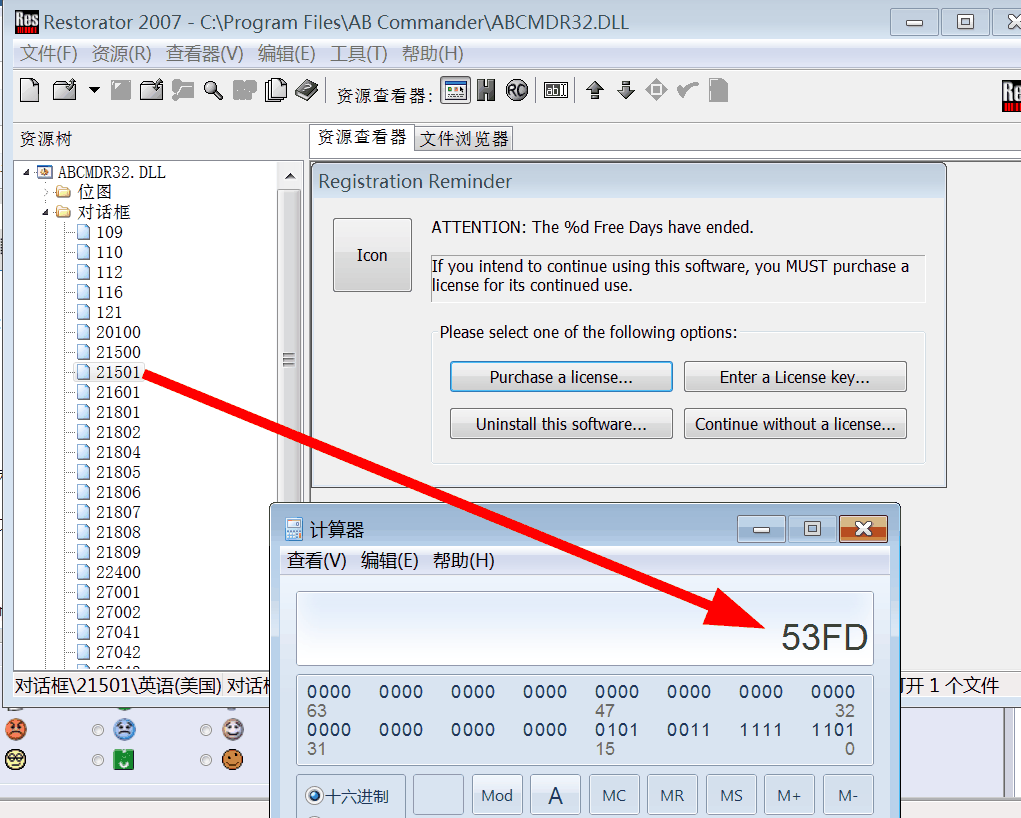Select dialog resource 121
The width and height of the screenshot is (1021, 818).
tap(109, 313)
